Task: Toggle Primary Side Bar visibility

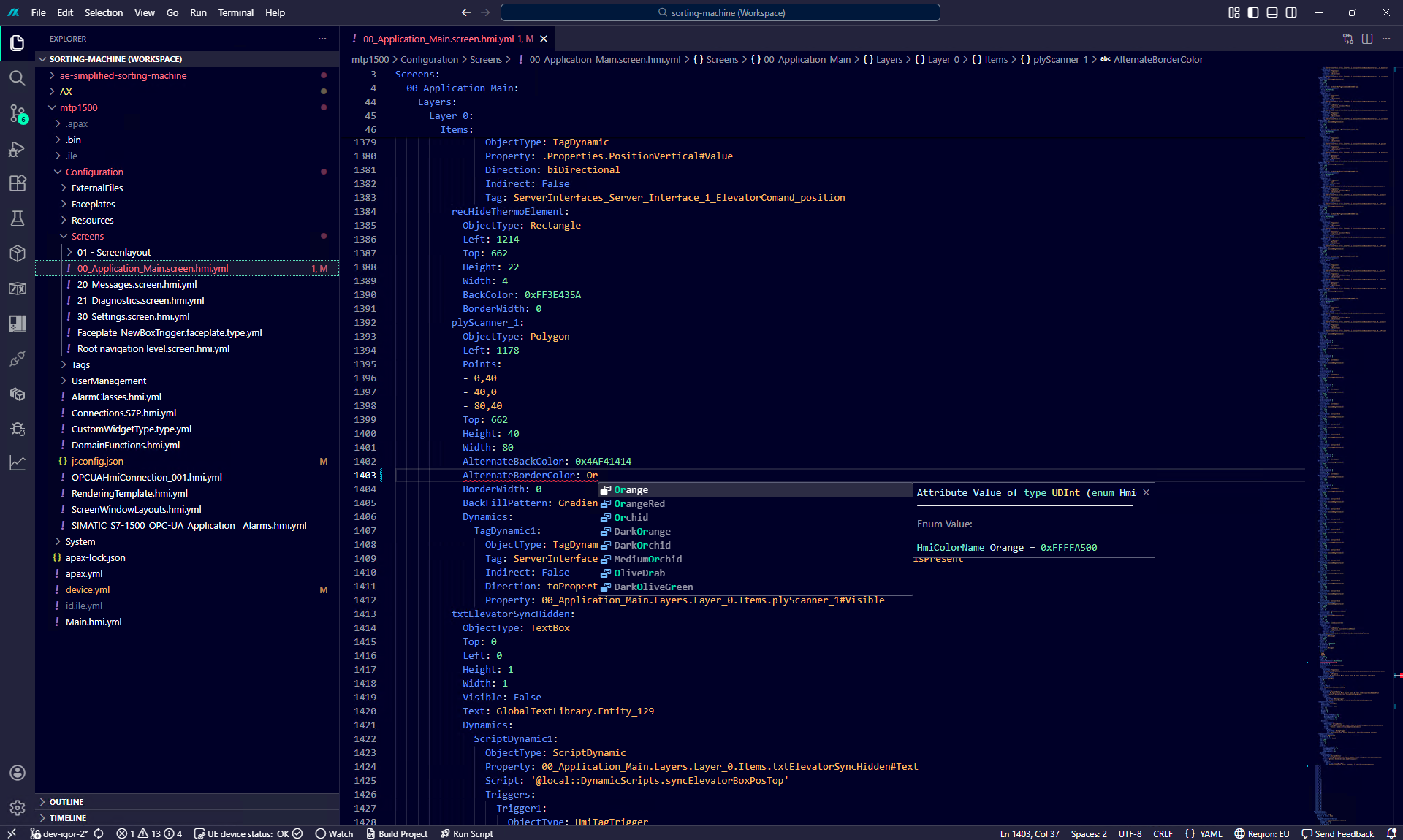Action: [1253, 12]
